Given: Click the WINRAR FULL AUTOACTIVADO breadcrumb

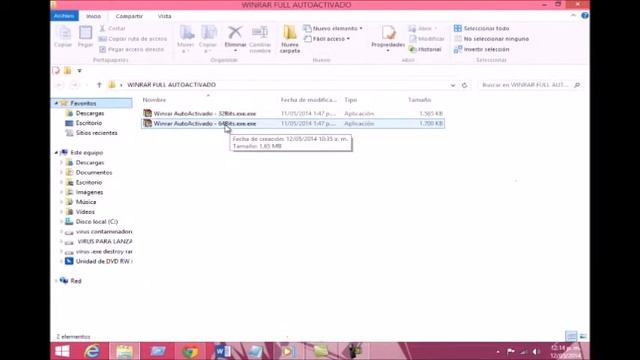Looking at the screenshot, I should click(171, 85).
